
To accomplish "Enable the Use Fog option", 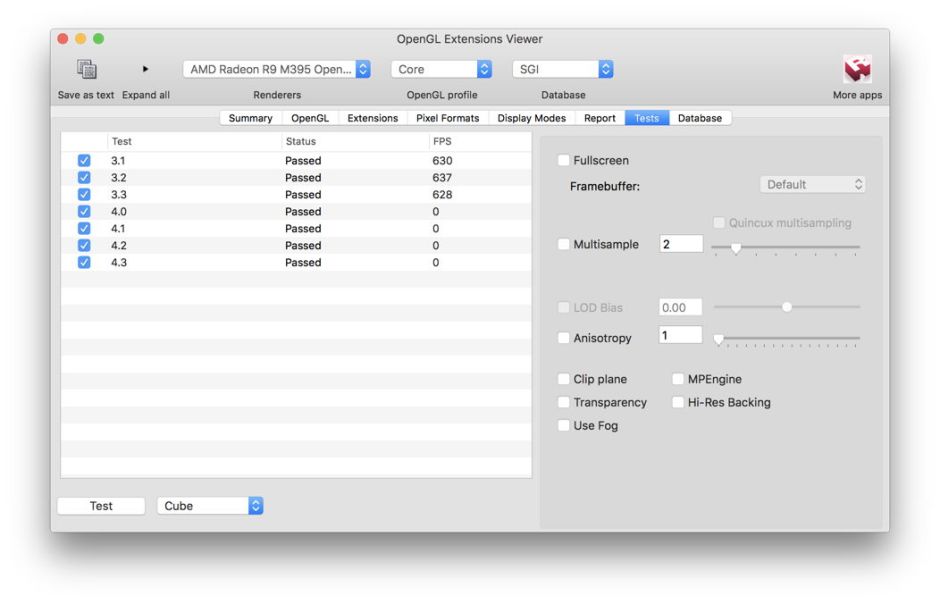I will coord(564,426).
